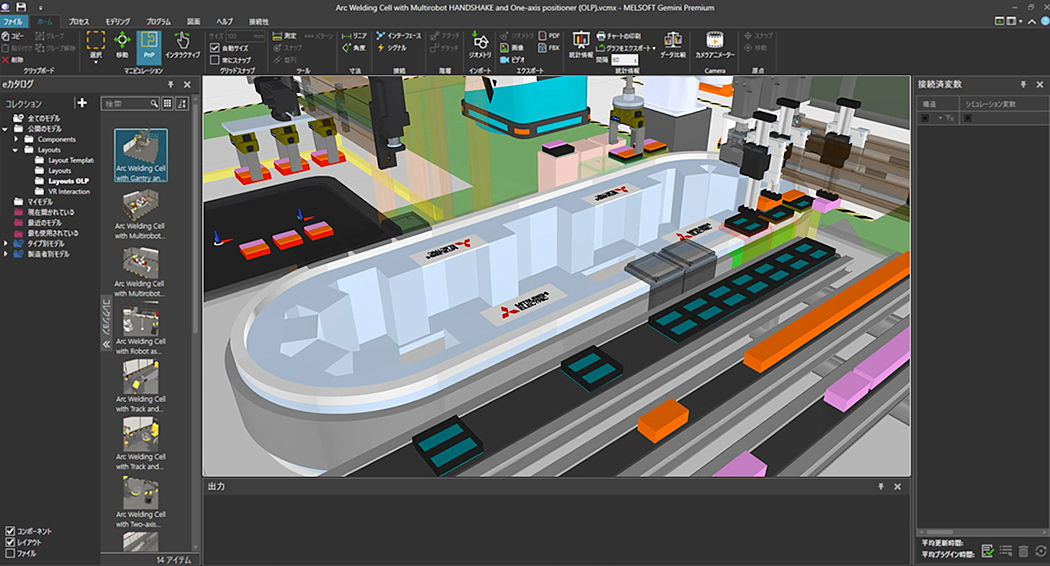Open the ファイル tab

pyautogui.click(x=13, y=21)
